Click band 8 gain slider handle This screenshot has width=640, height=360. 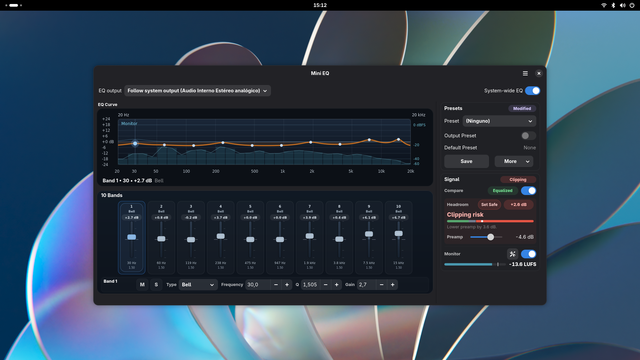(x=339, y=239)
